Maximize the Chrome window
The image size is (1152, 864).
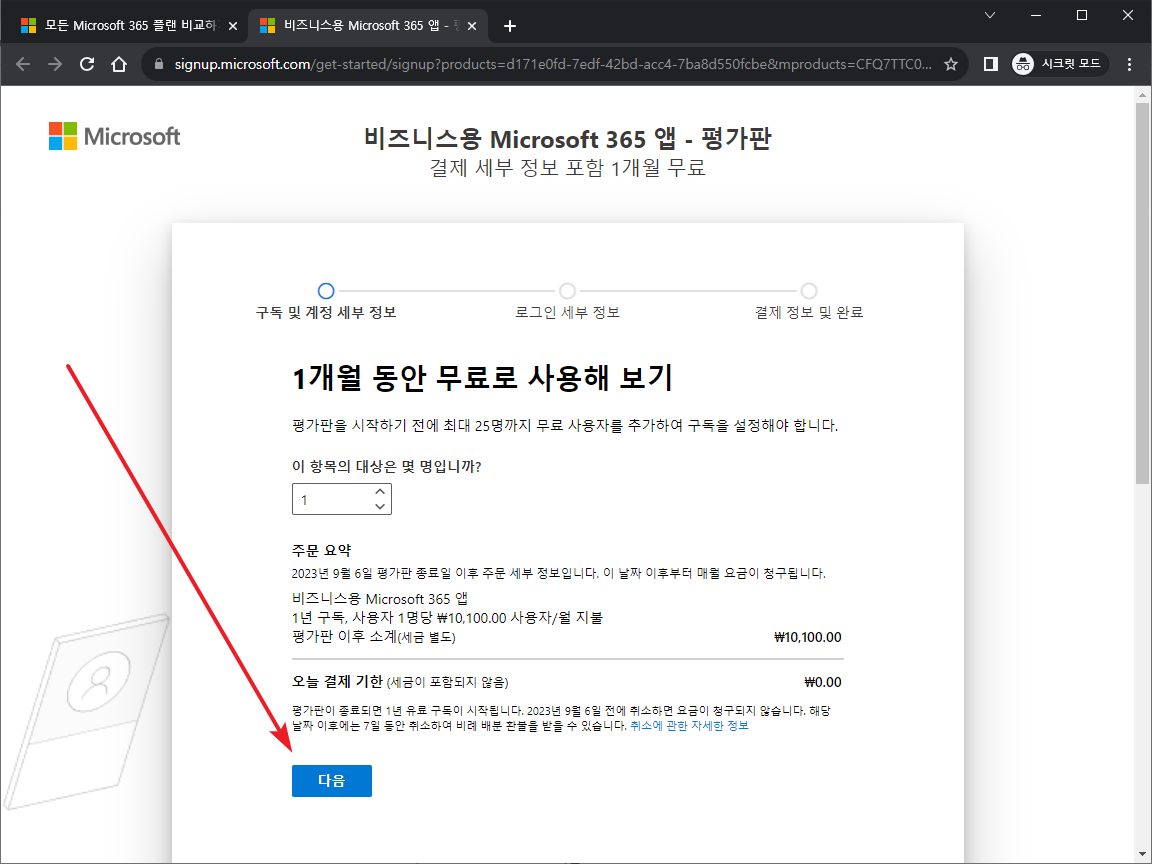1082,15
